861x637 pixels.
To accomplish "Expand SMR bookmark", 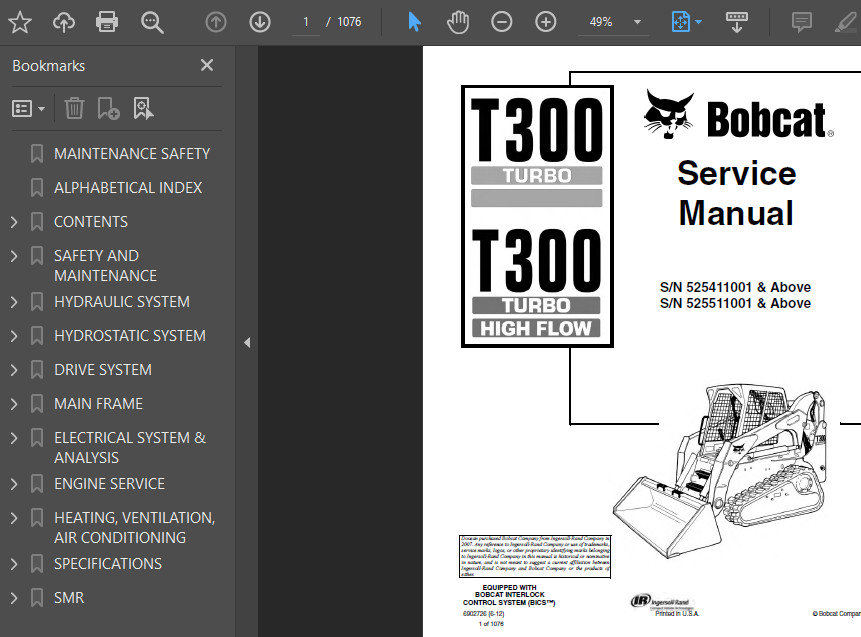I will [14, 599].
